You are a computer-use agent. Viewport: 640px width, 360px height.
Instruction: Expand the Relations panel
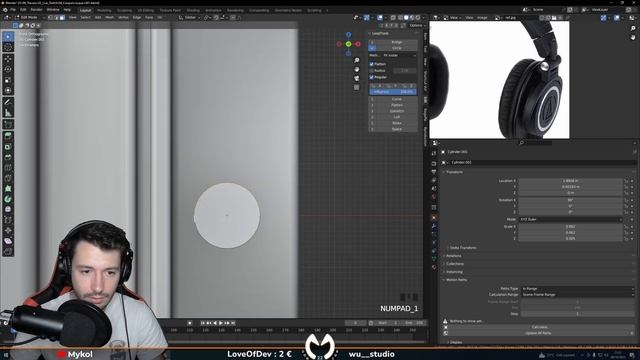(453, 256)
